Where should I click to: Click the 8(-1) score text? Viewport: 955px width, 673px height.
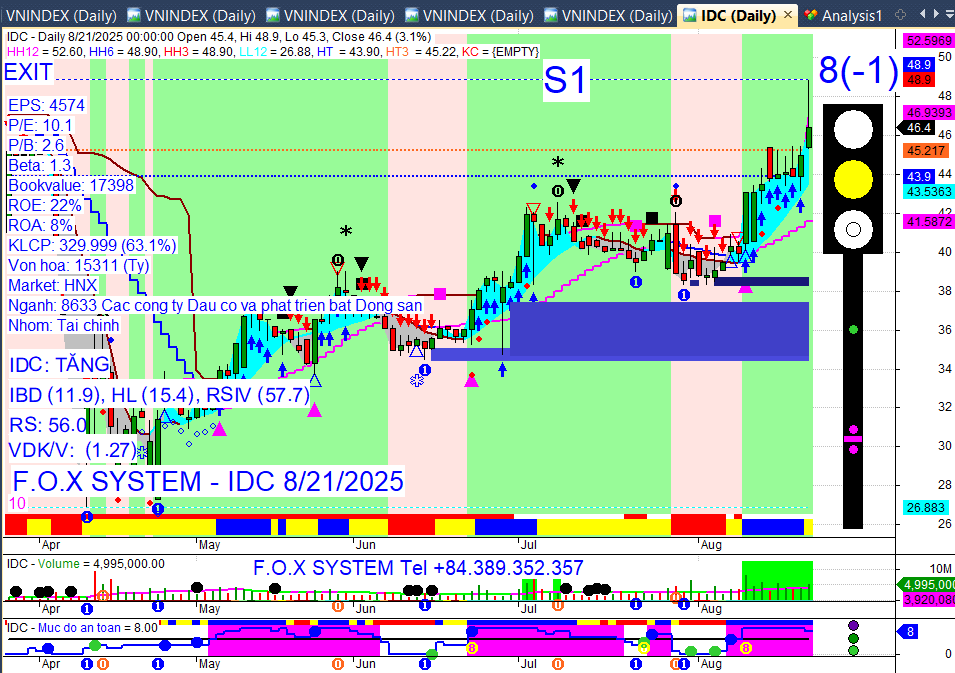click(x=858, y=70)
